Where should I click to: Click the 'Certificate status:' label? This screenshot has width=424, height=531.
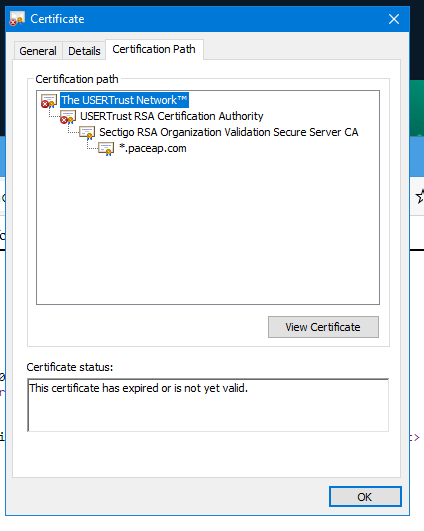70,367
